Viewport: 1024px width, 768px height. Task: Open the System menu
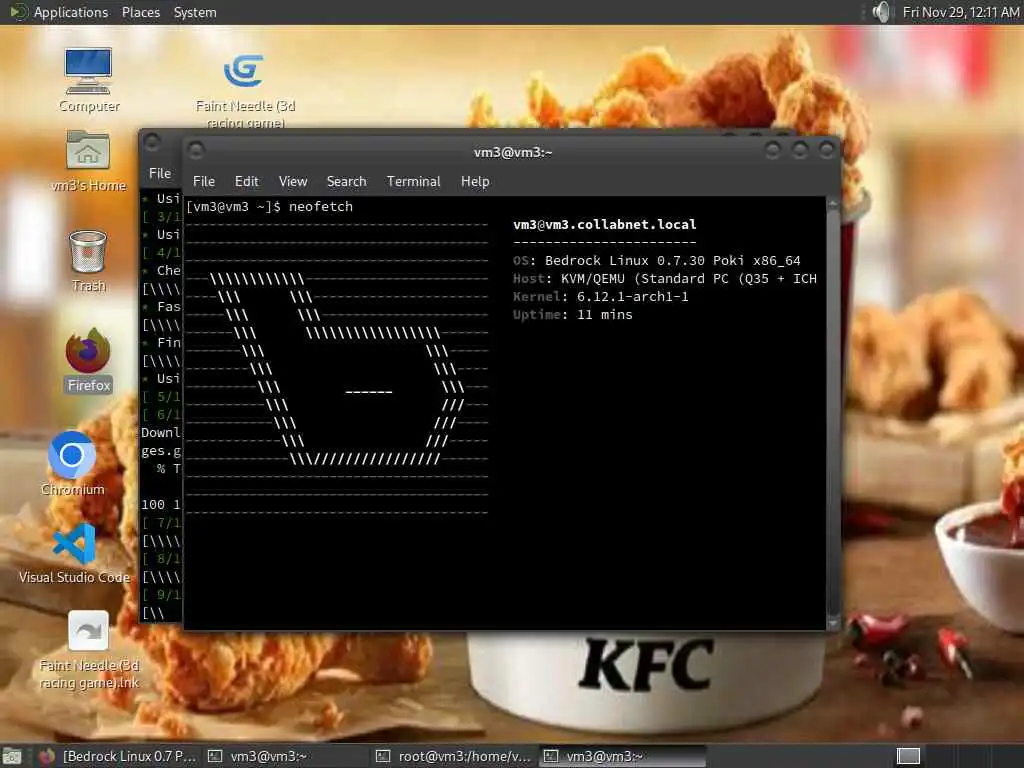tap(195, 12)
